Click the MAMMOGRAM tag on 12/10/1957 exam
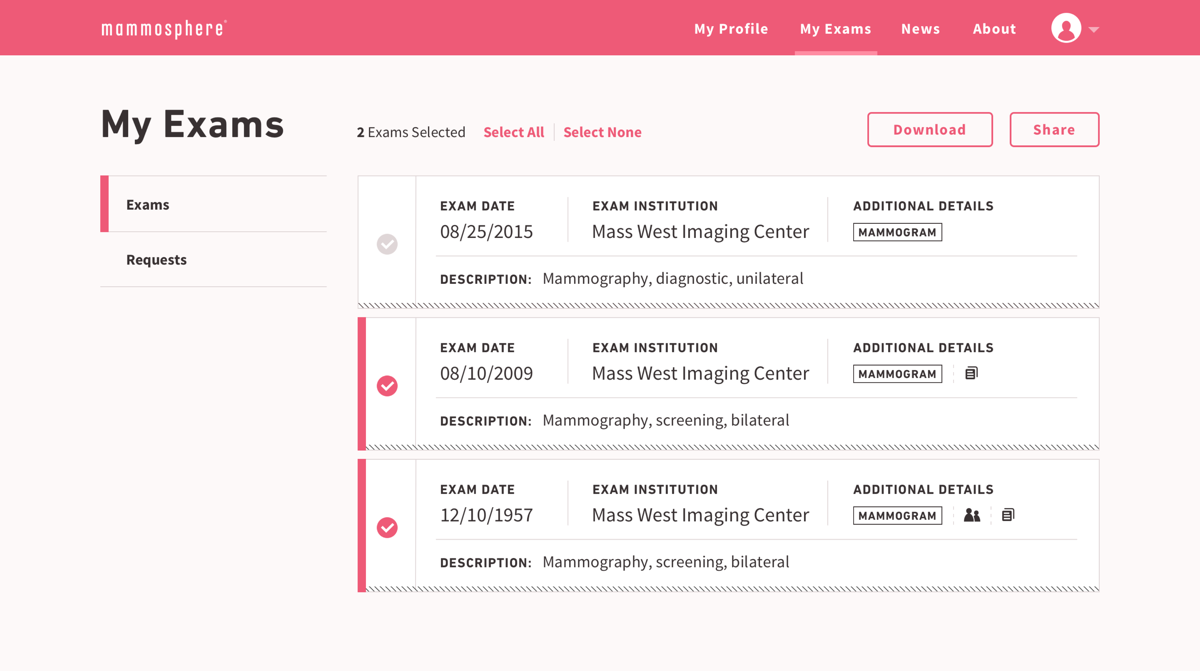 coord(897,516)
